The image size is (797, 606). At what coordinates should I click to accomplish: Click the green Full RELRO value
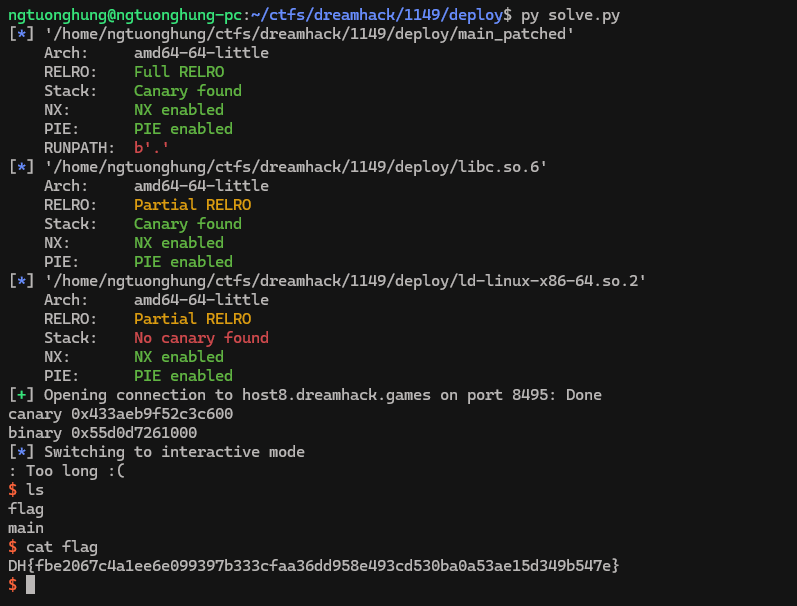pos(179,72)
